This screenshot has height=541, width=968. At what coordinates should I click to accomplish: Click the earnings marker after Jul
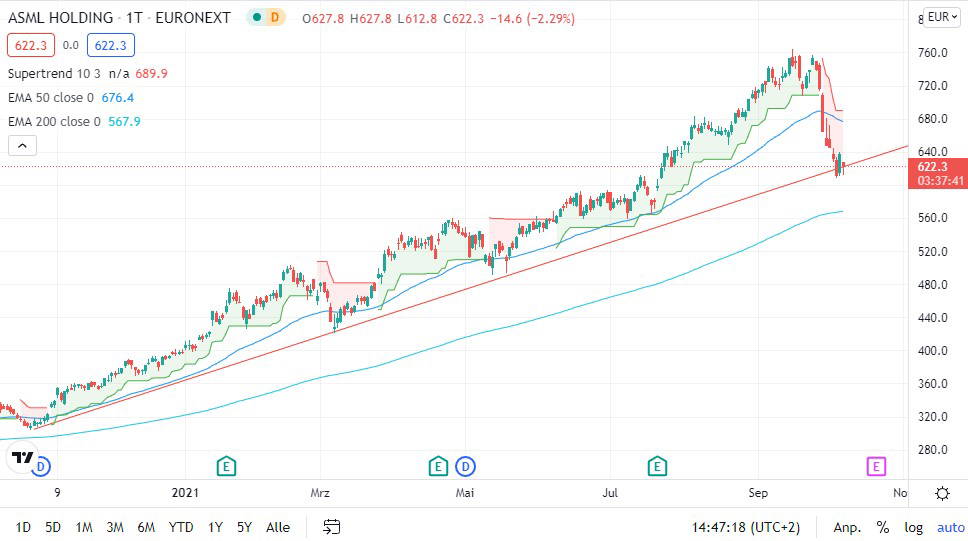click(657, 466)
